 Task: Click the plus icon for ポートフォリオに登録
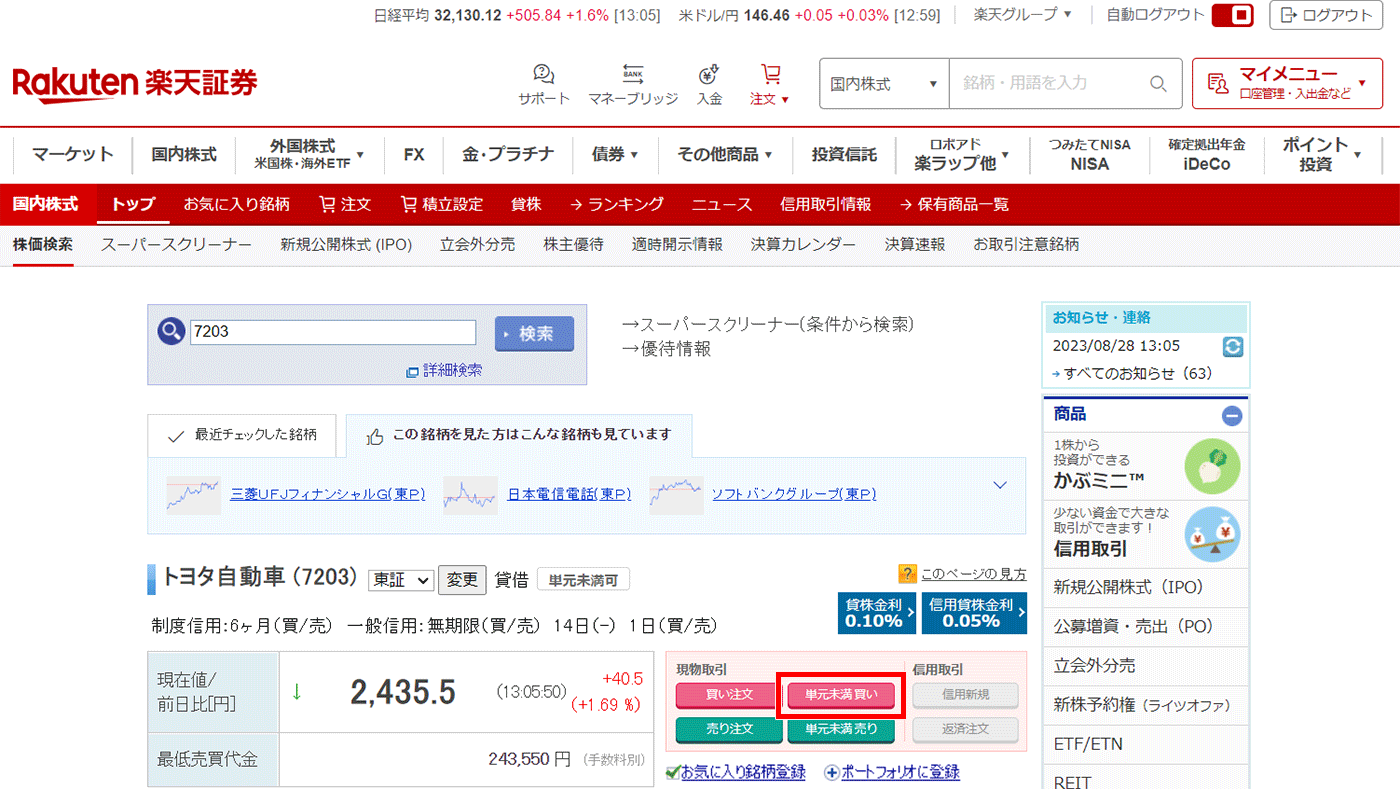[x=832, y=773]
